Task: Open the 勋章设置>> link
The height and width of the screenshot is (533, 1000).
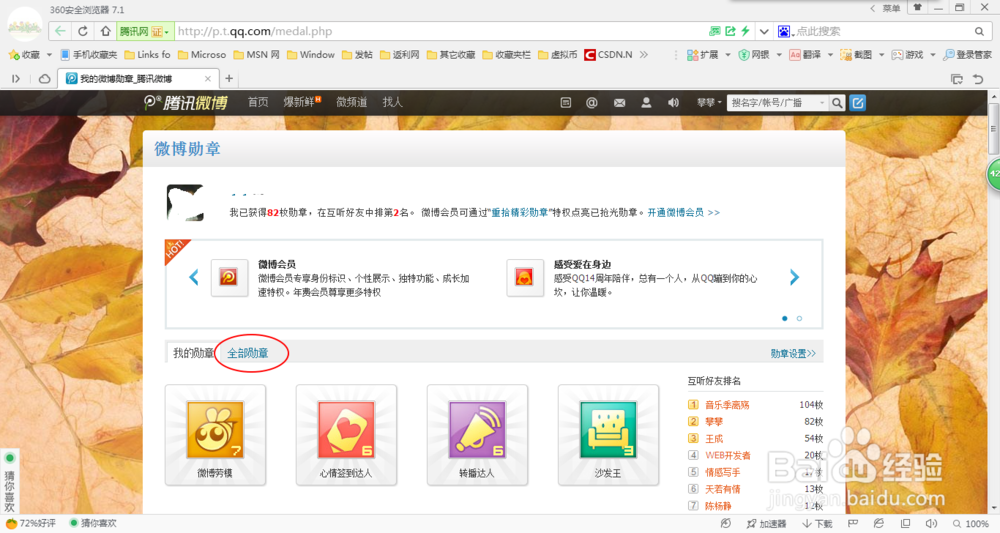Action: tap(793, 353)
